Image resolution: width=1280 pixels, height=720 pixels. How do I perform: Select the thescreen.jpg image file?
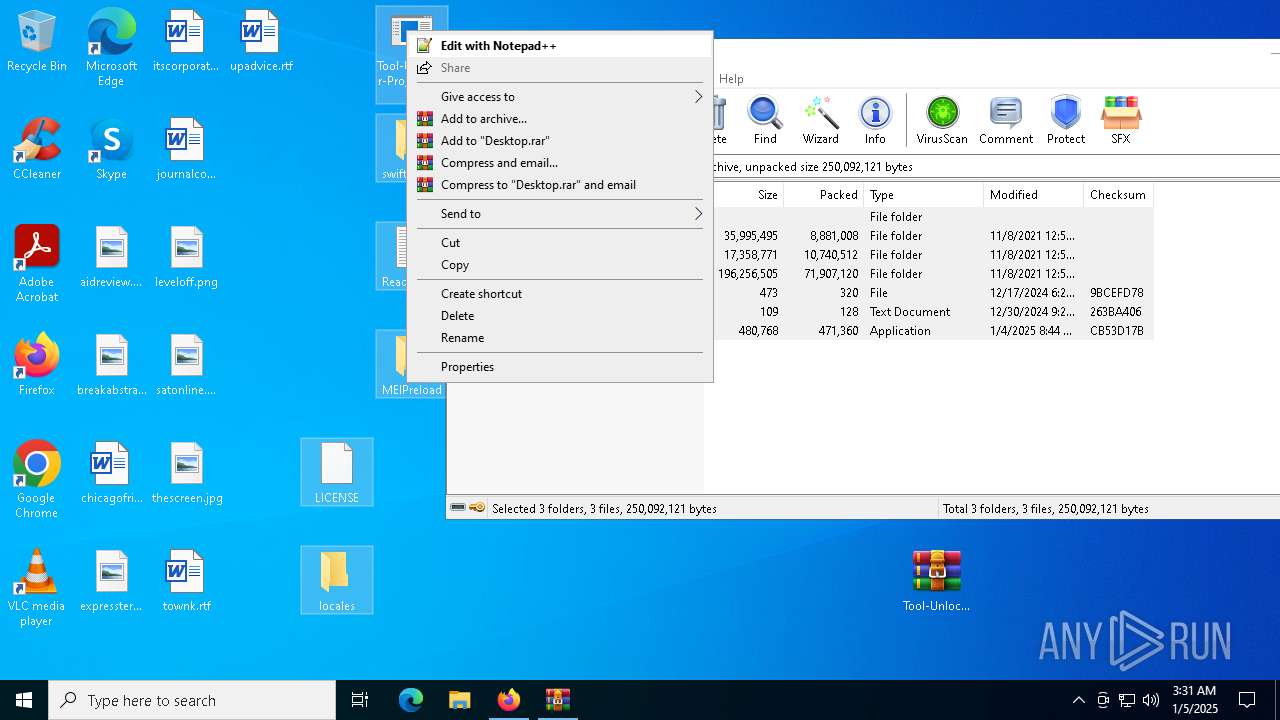(186, 474)
